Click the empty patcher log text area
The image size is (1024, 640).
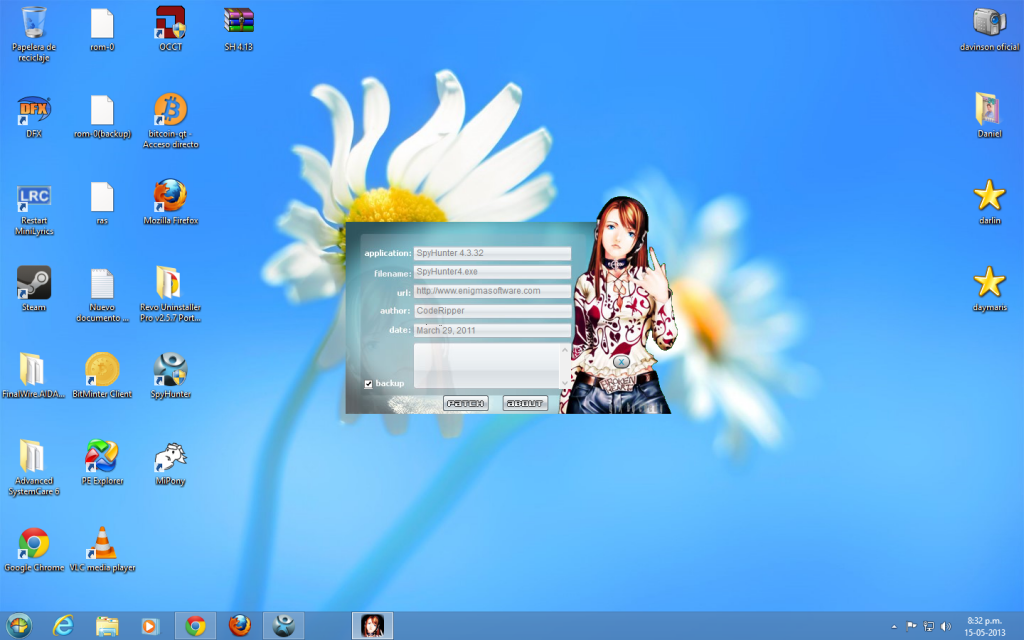(x=487, y=366)
